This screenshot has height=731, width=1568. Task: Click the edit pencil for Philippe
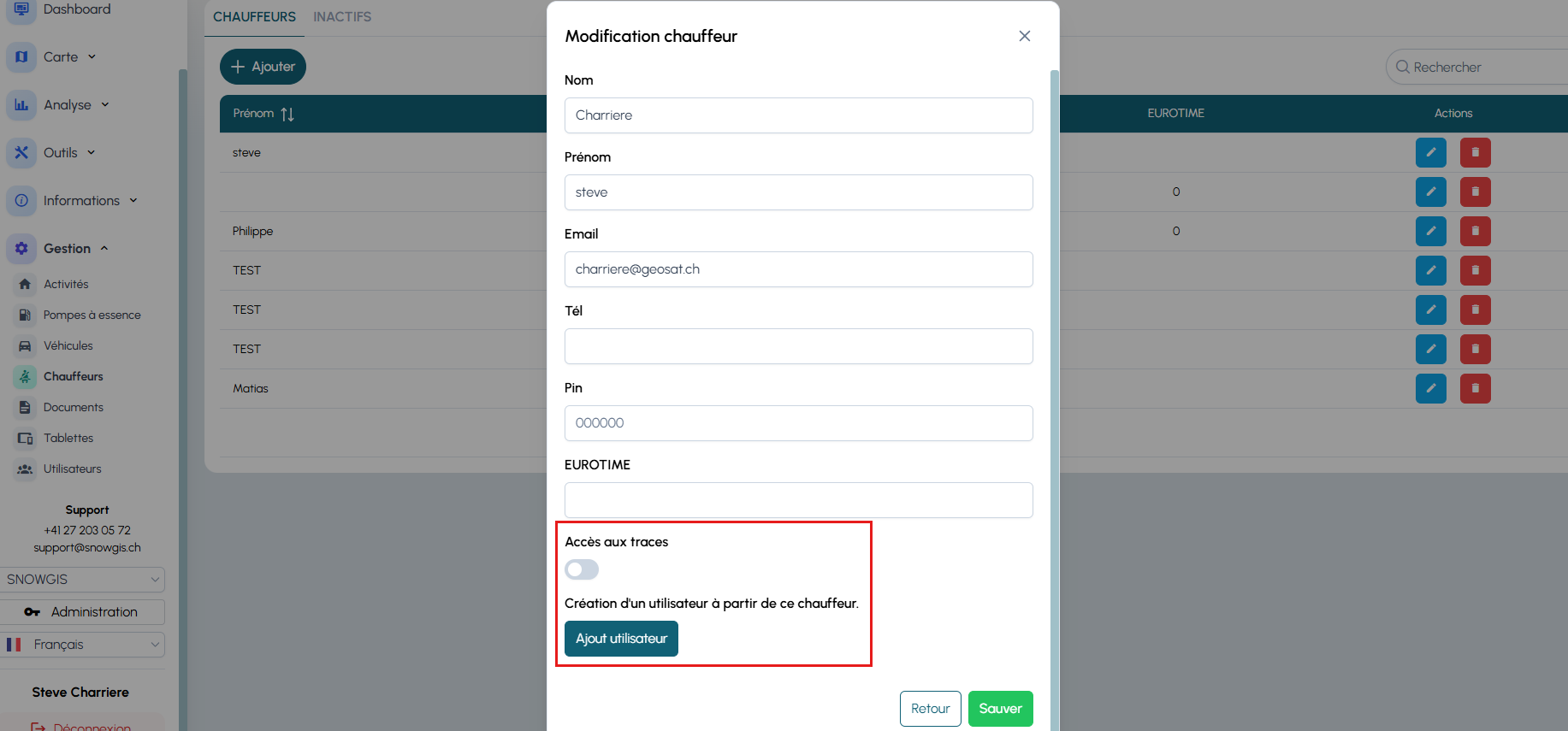tap(1430, 232)
